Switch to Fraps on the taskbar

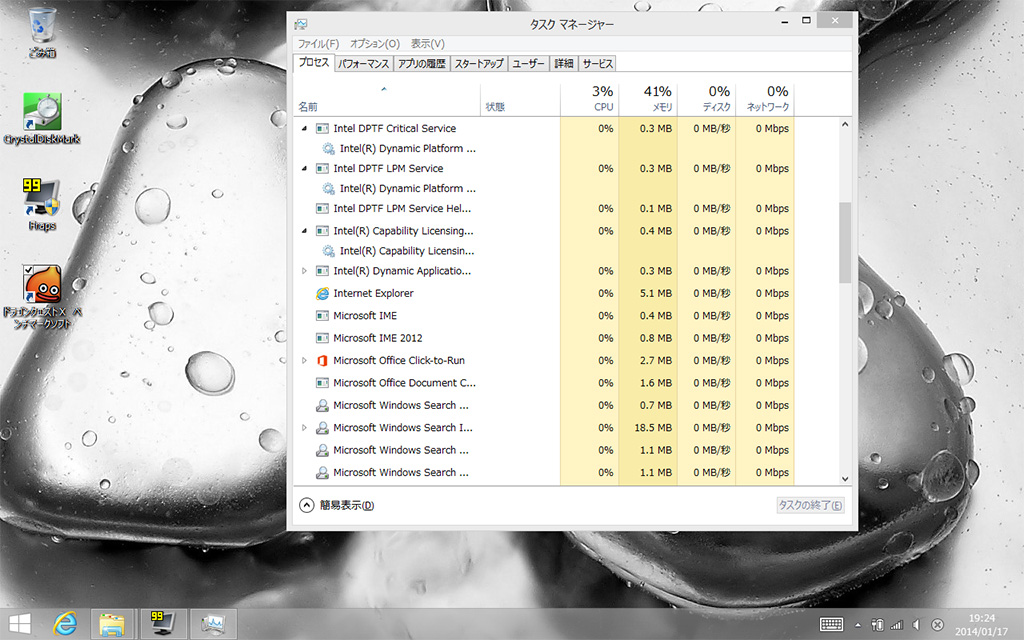pos(161,624)
